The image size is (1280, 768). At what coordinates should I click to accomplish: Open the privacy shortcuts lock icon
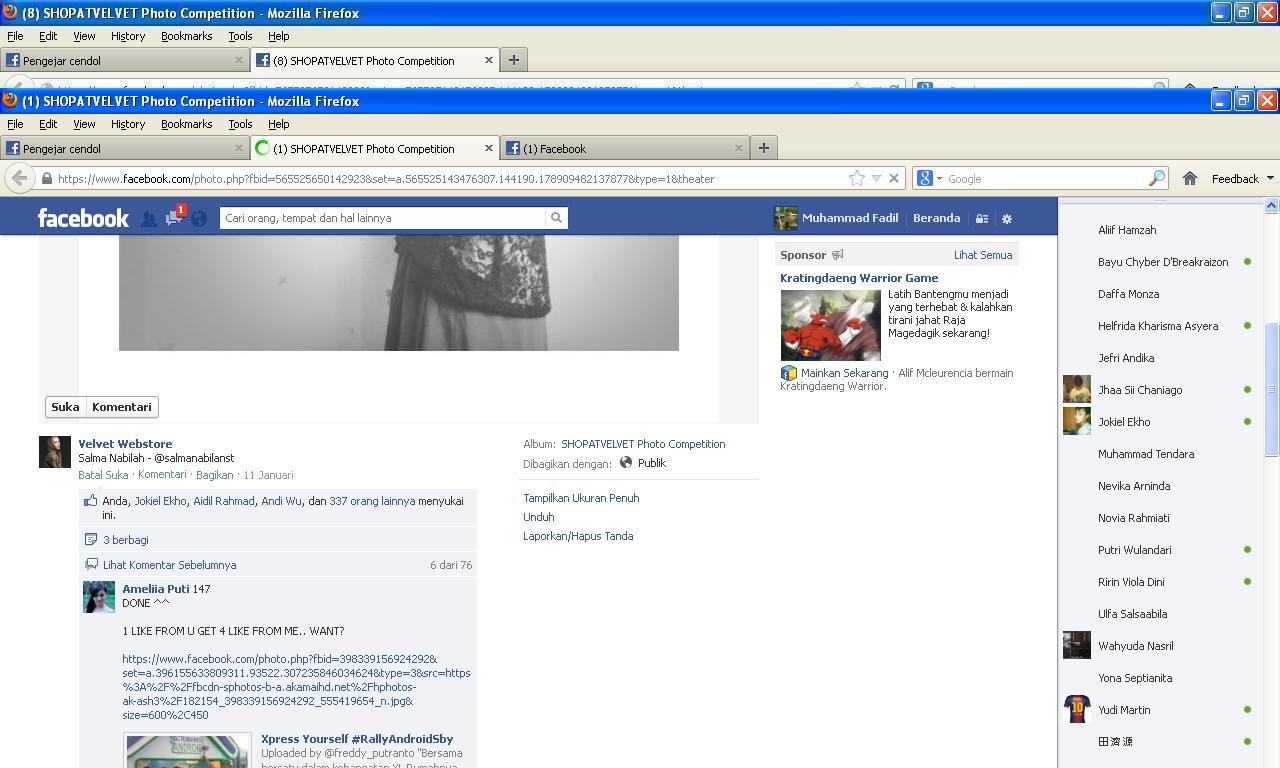[x=982, y=218]
